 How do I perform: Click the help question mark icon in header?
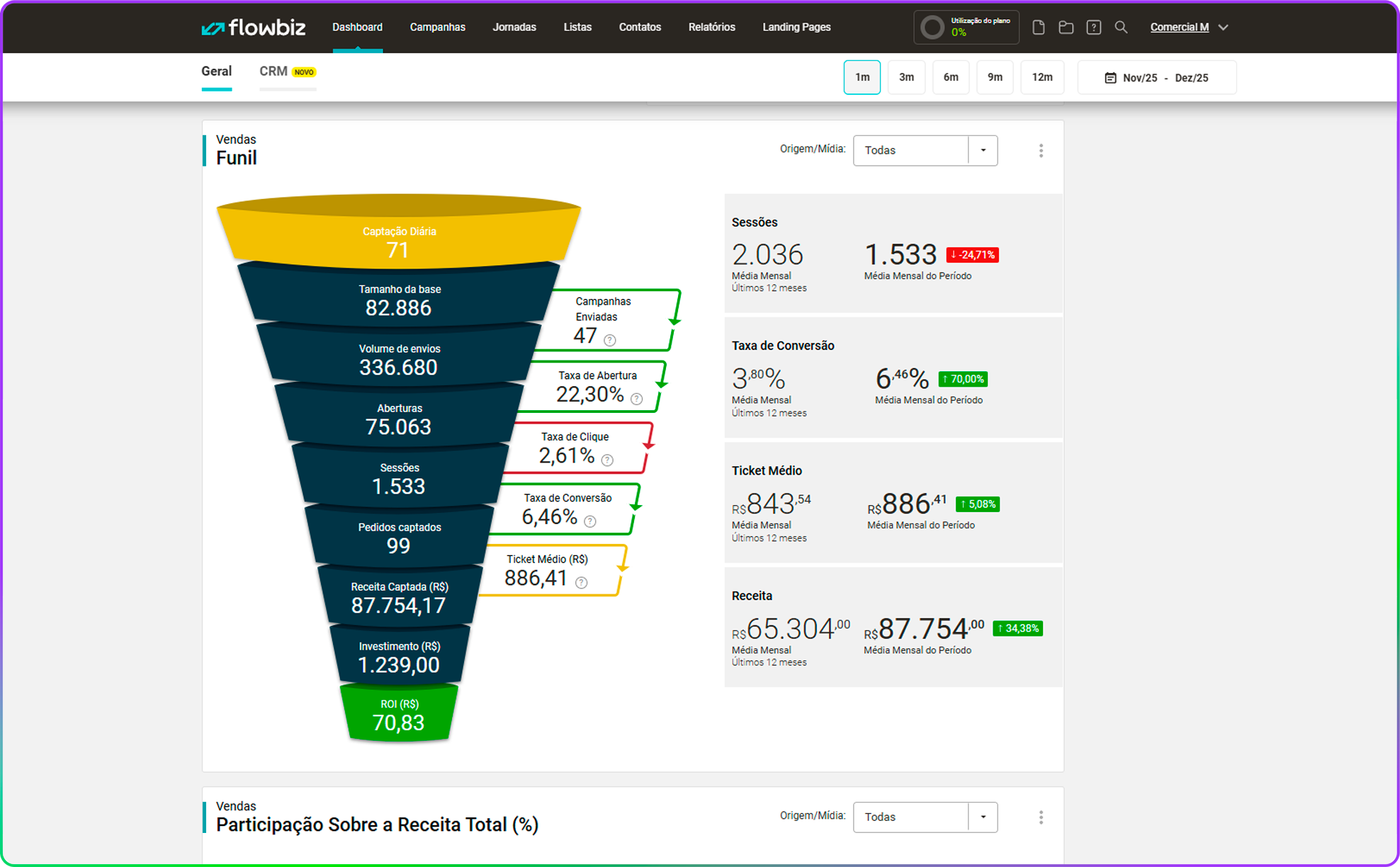click(x=1093, y=28)
